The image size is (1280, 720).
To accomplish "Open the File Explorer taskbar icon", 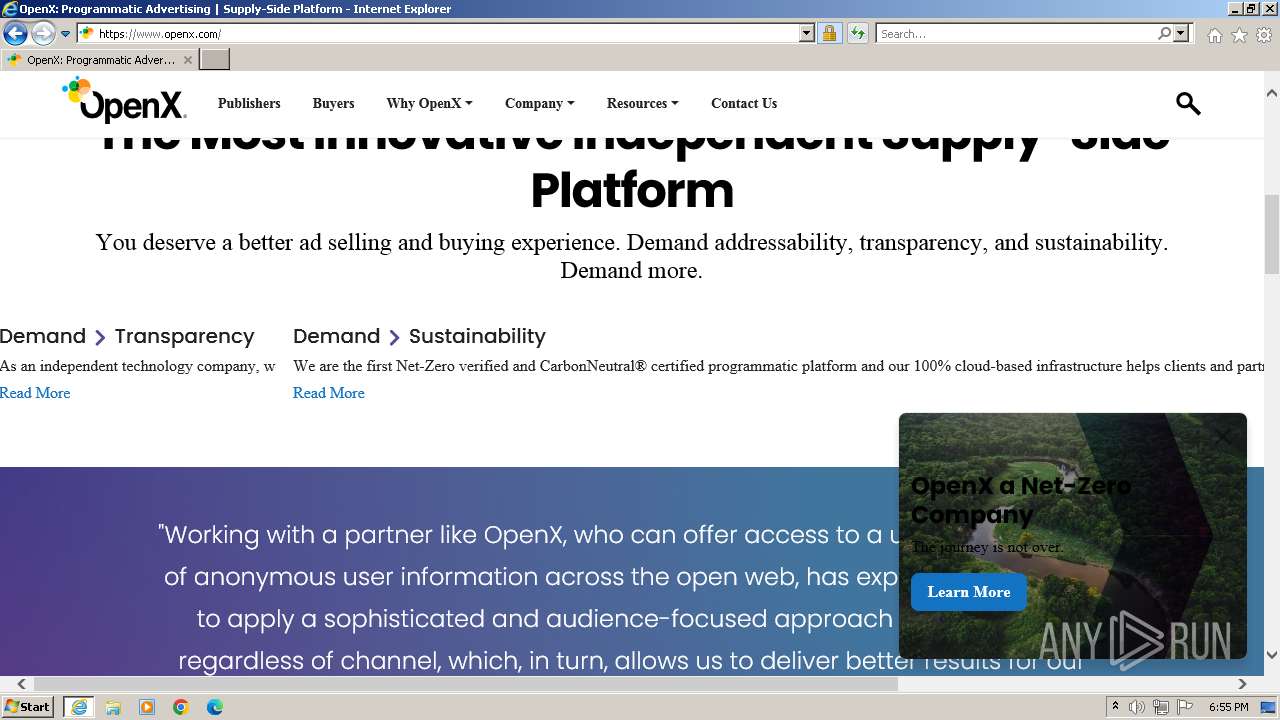I will click(x=113, y=707).
